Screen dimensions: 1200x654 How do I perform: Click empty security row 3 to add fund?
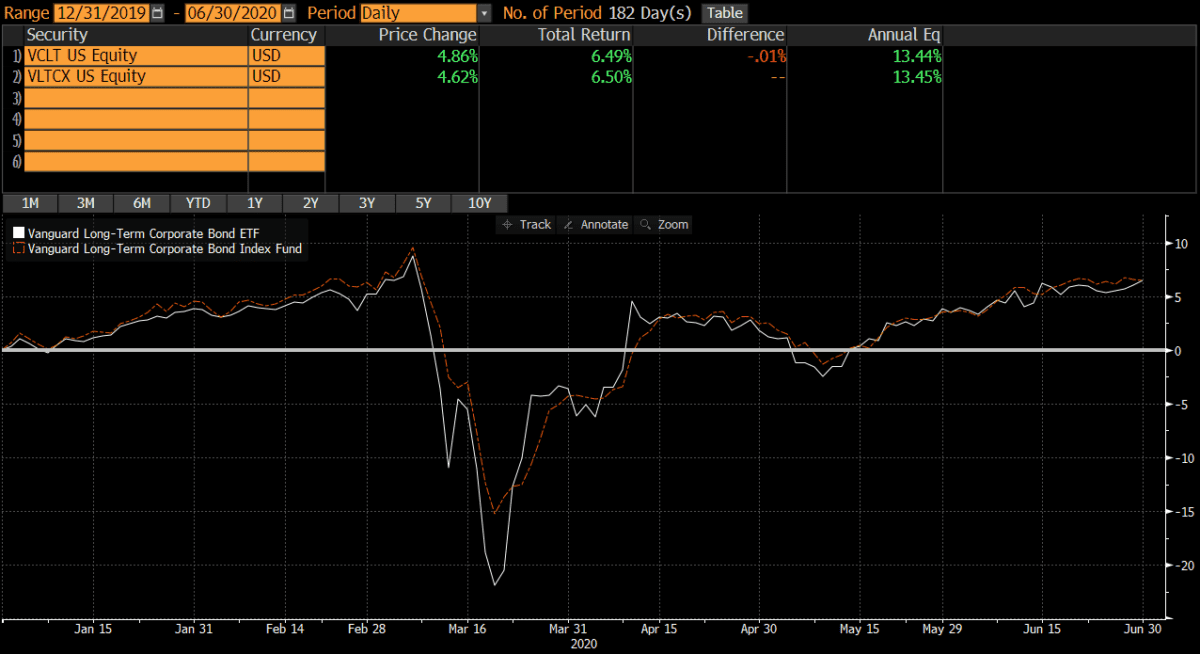click(130, 97)
